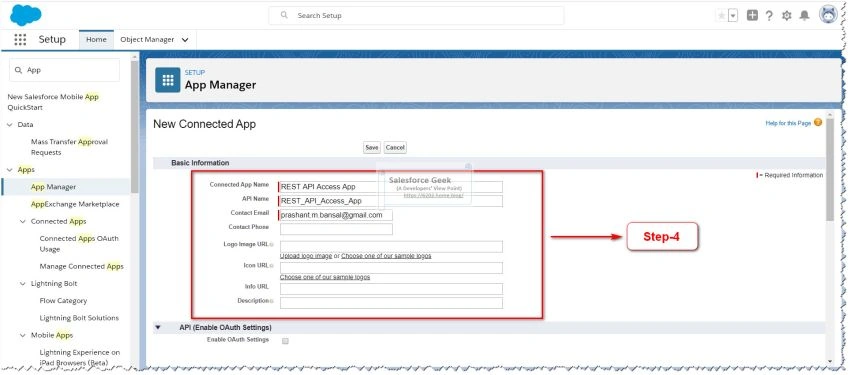Click the favorites star icon
This screenshot has width=850, height=375.
point(722,16)
